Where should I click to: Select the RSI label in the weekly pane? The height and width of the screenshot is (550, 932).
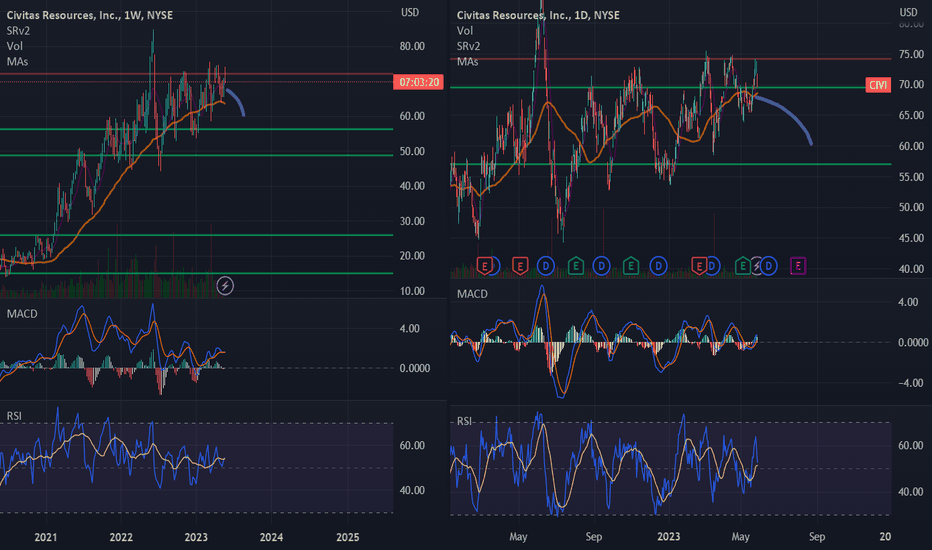tap(14, 416)
